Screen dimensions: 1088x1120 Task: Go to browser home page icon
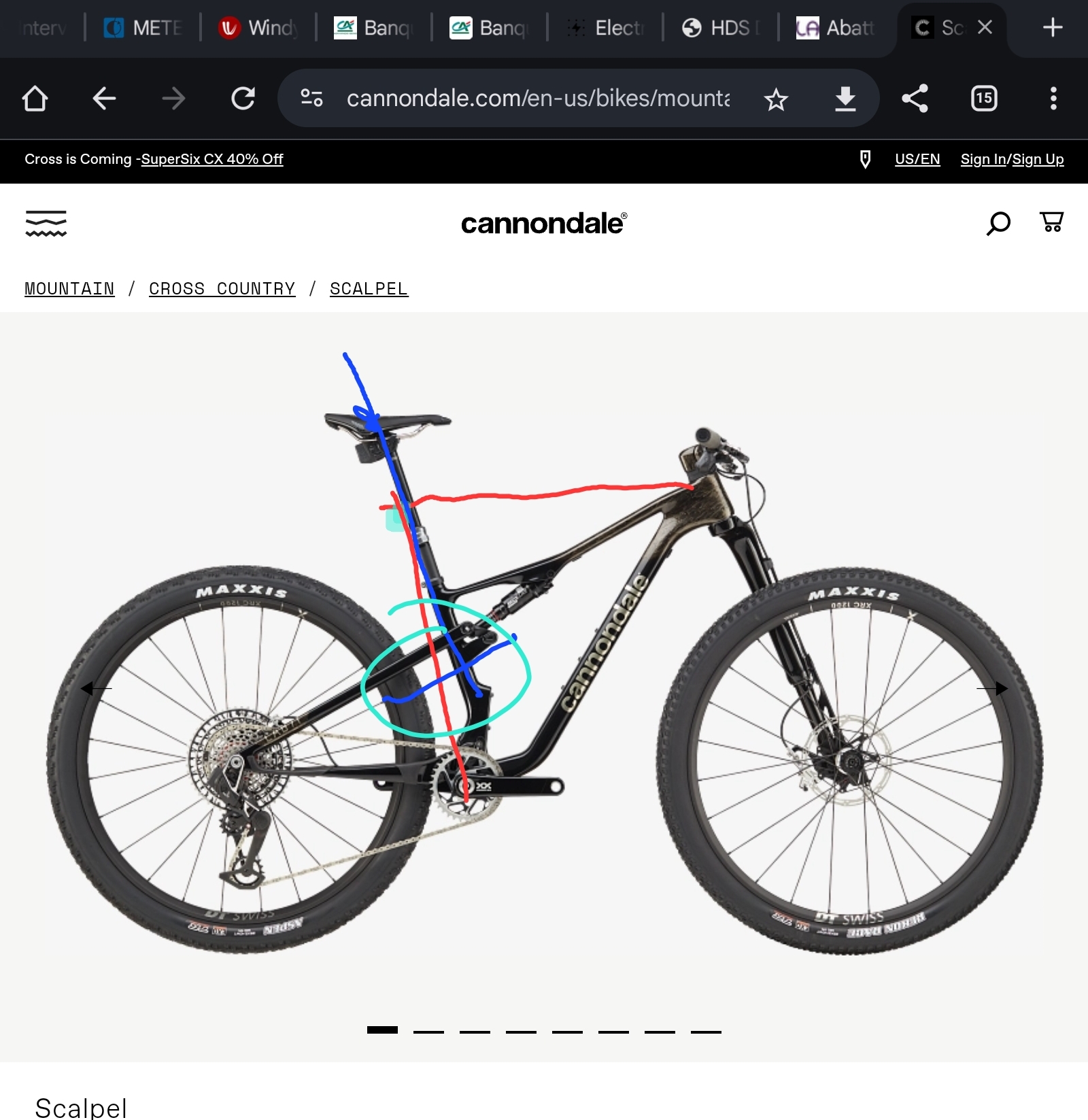[x=35, y=99]
